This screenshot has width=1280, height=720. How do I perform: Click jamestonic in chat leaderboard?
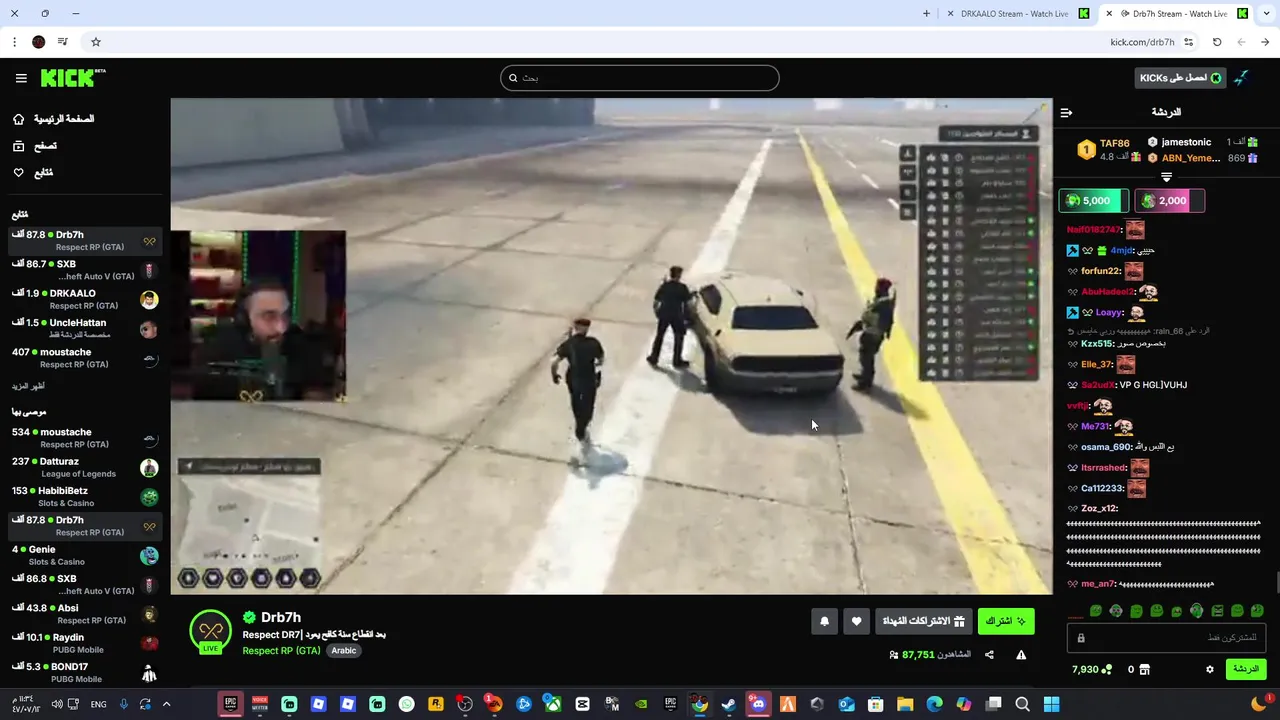(x=1185, y=142)
